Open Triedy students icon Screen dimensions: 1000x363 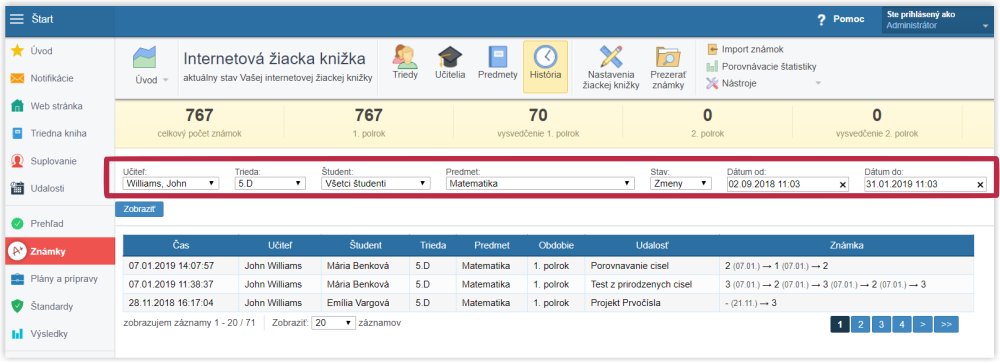point(406,57)
